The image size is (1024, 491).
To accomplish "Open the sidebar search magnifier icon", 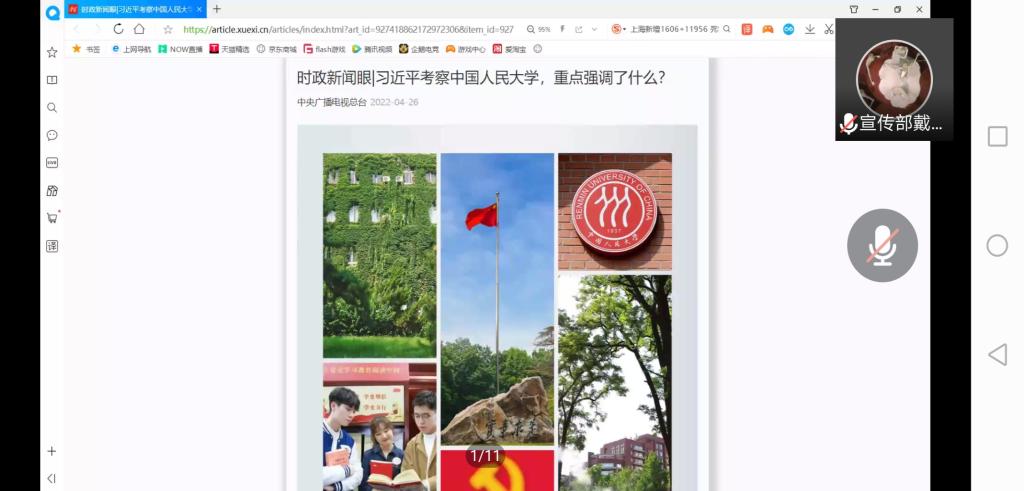I will point(52,107).
